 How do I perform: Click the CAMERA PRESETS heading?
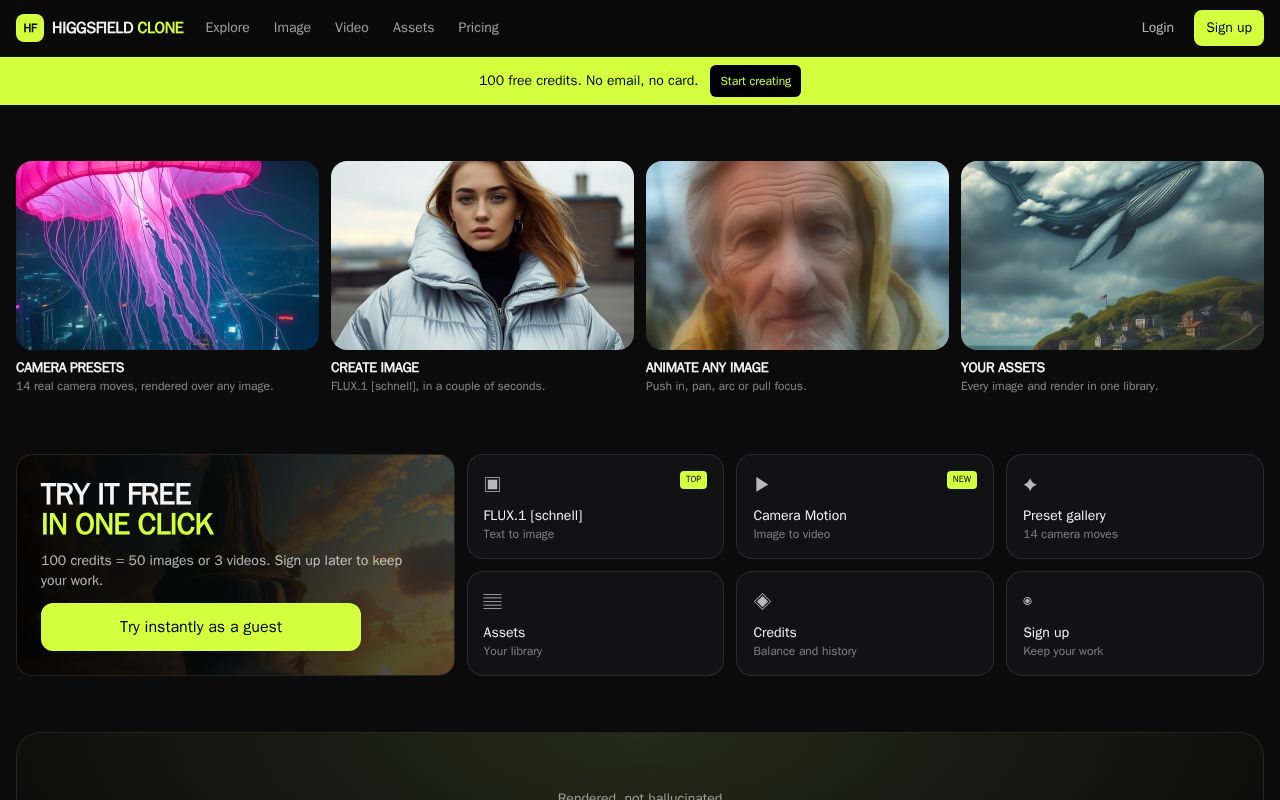click(70, 368)
